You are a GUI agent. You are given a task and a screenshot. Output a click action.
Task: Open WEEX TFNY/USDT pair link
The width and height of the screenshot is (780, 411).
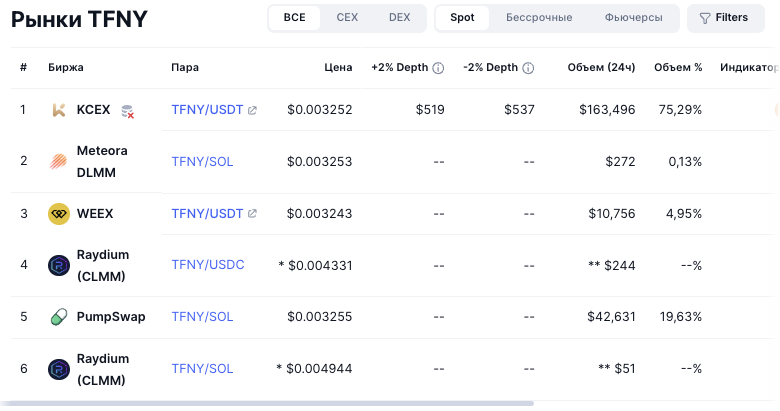coord(207,213)
